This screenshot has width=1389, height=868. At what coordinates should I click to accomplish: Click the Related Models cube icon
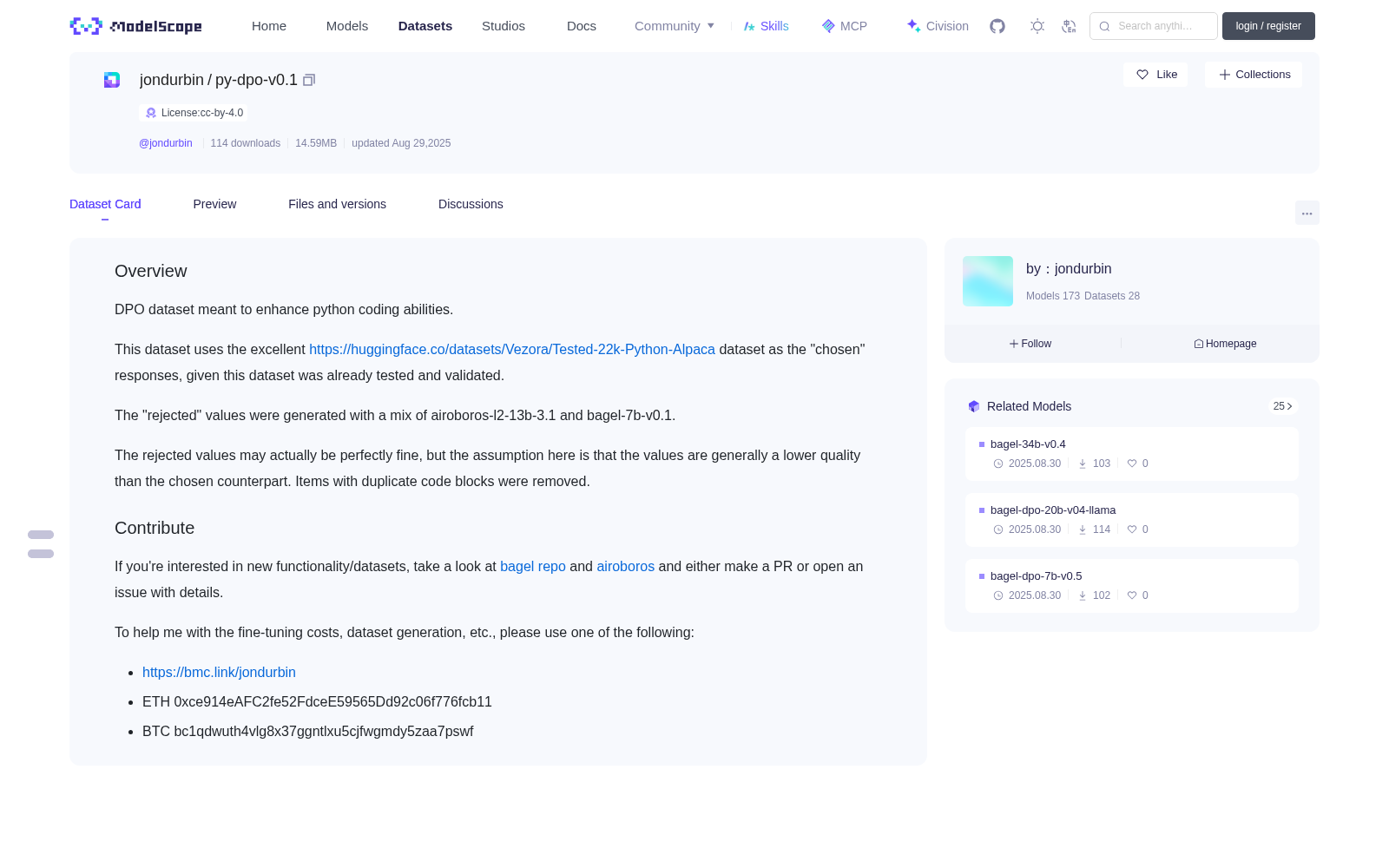974,406
